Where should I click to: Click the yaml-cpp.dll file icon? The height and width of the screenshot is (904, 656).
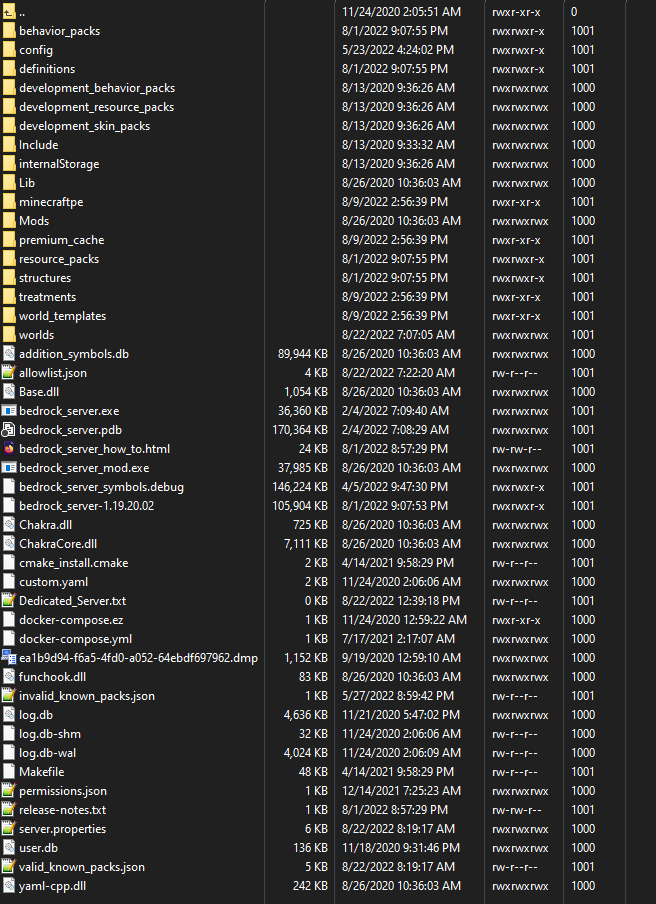(9, 886)
